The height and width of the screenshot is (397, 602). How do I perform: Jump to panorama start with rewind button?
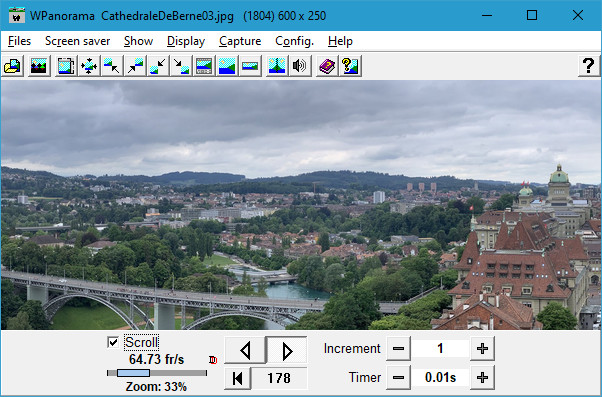pos(238,378)
